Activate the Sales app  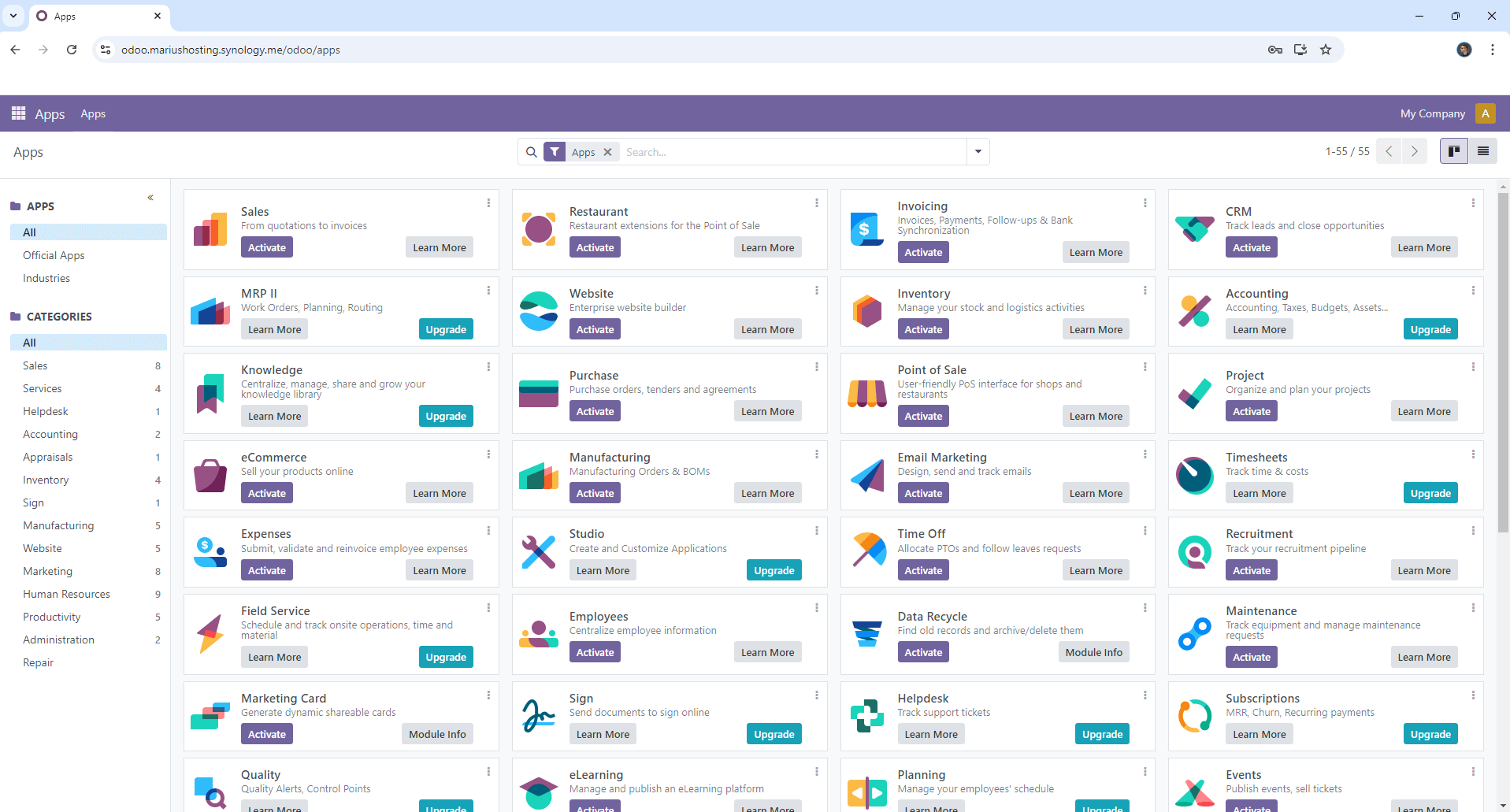coord(267,247)
